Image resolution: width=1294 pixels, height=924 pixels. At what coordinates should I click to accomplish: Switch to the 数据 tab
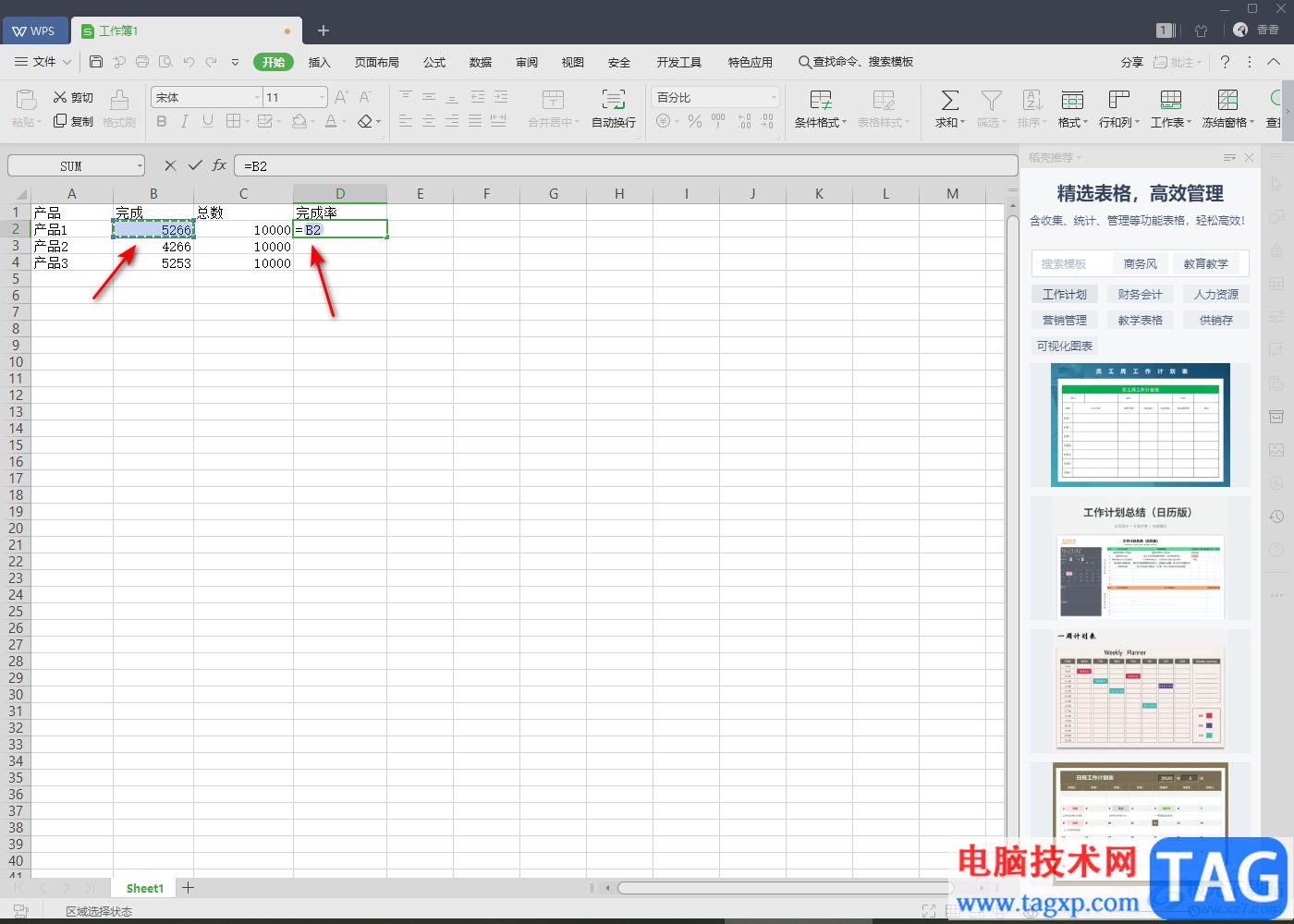[481, 62]
